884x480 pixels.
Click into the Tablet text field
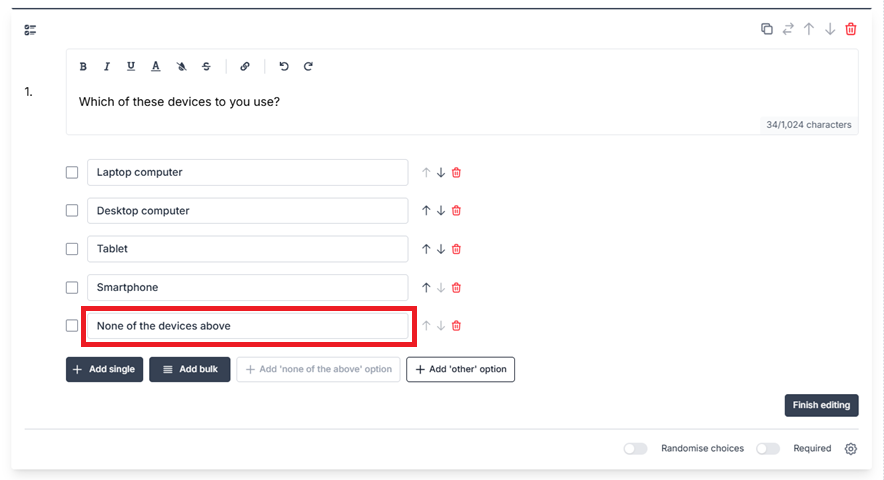(x=247, y=249)
